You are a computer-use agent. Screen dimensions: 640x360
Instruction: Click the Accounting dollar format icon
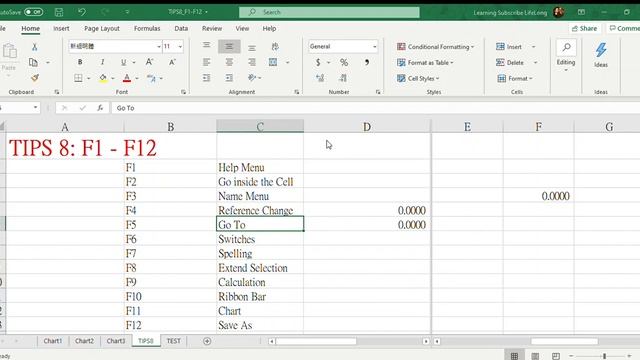pos(318,62)
